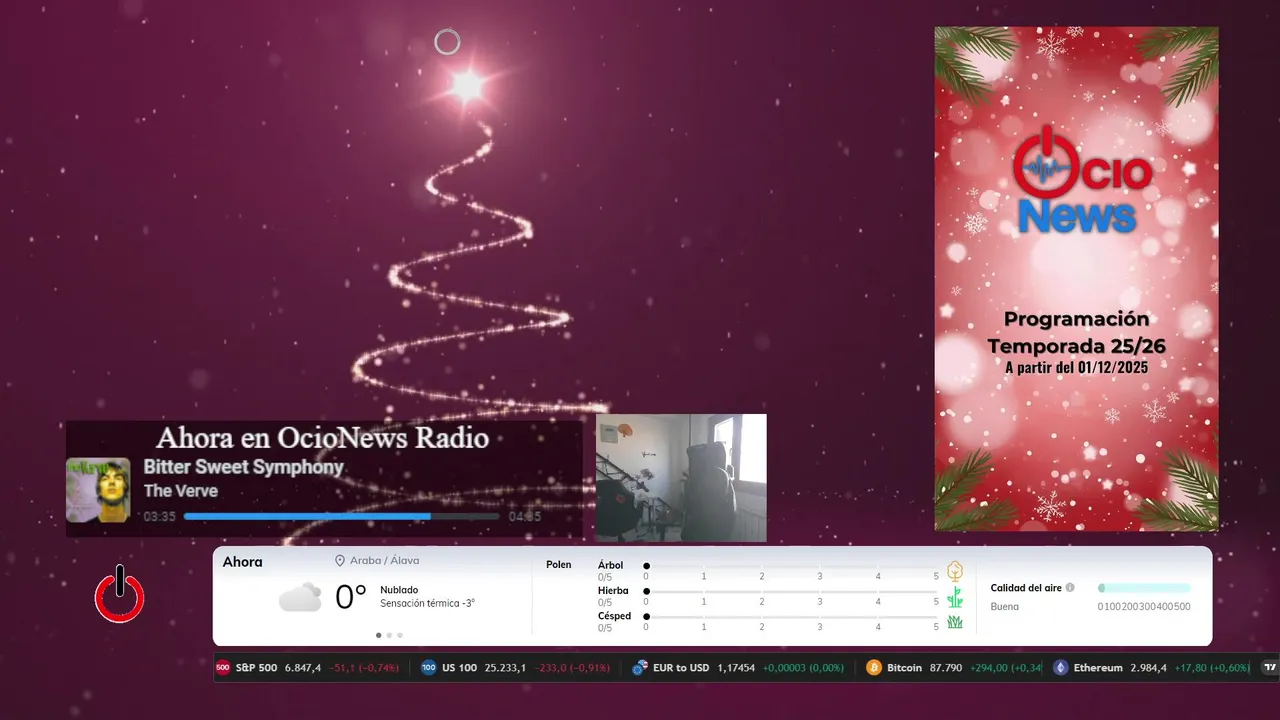This screenshot has width=1280, height=720.
Task: Select the third weather widget page dot
Action: click(400, 635)
